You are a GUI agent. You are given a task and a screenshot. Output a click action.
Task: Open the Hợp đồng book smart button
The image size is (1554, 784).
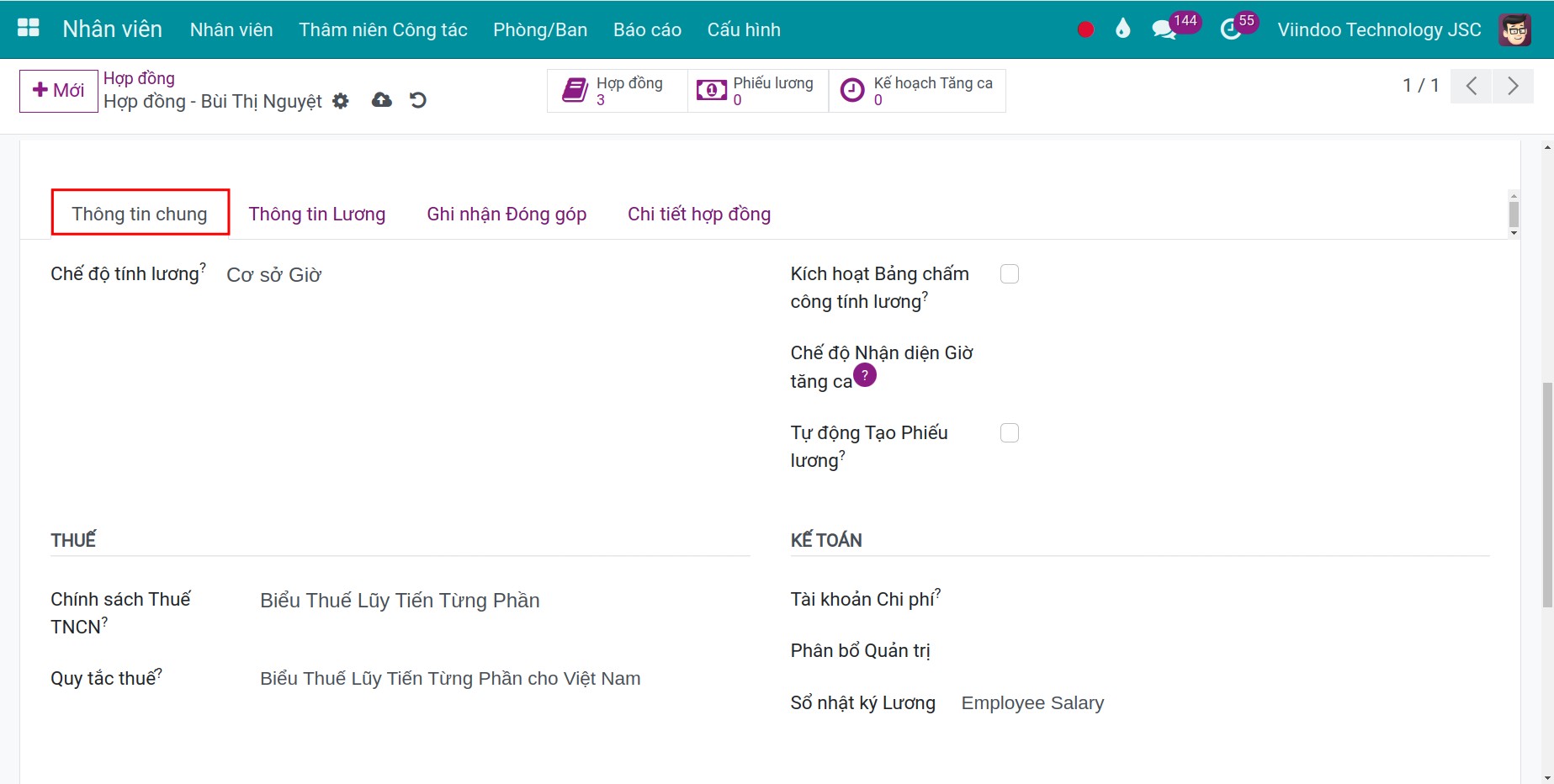click(x=618, y=91)
